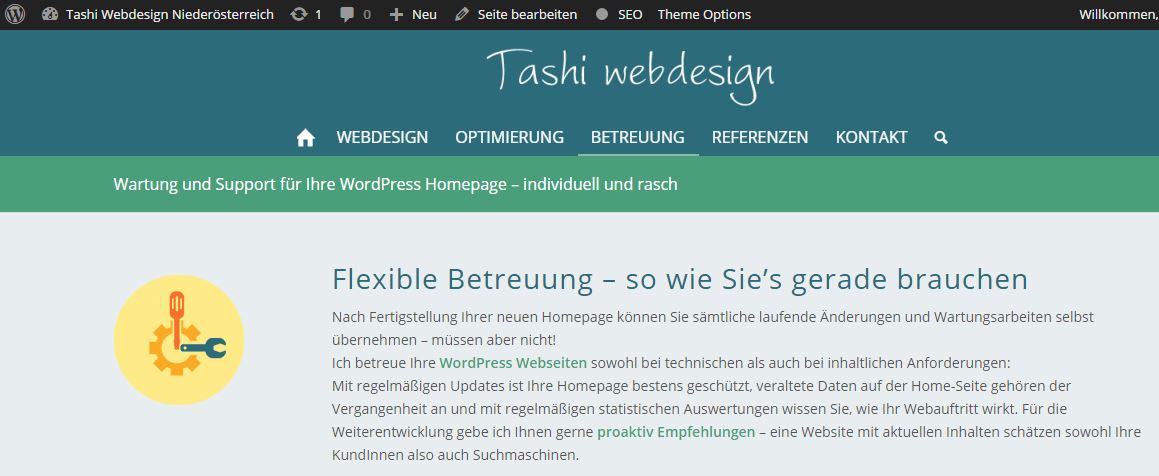
Task: Click the SEO status circle icon
Action: pos(602,14)
